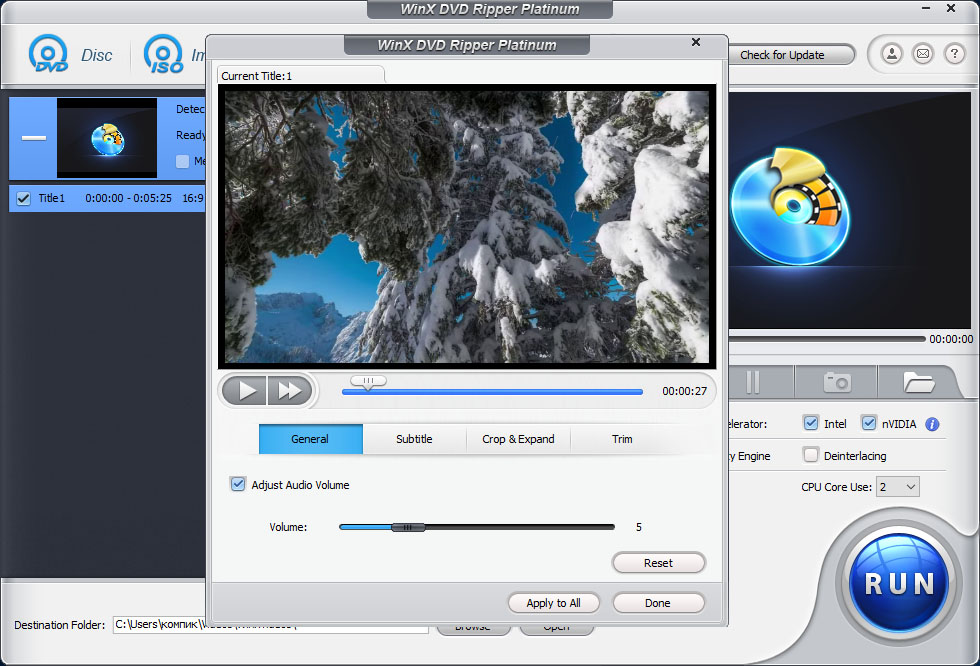Viewport: 980px width, 666px height.
Task: Click the DVD Disc icon
Action: click(48, 54)
